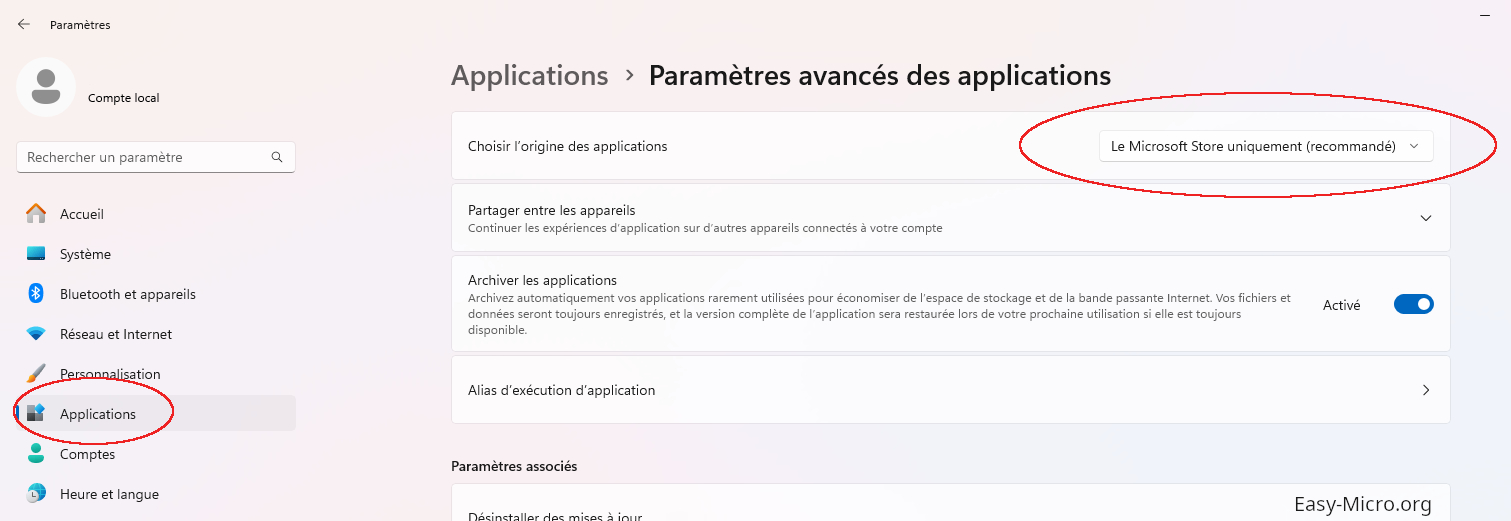Select the Système monitor icon
This screenshot has width=1511, height=521.
click(36, 254)
